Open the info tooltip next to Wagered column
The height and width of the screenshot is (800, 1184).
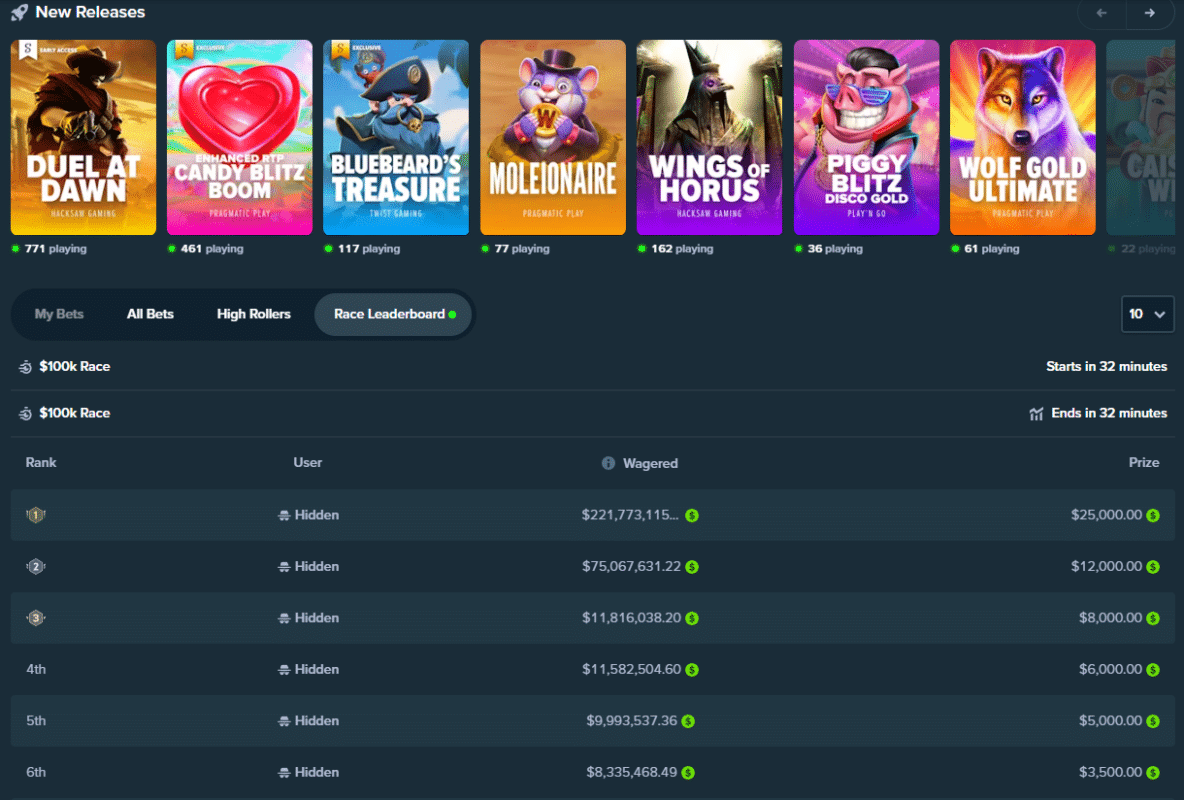(608, 463)
